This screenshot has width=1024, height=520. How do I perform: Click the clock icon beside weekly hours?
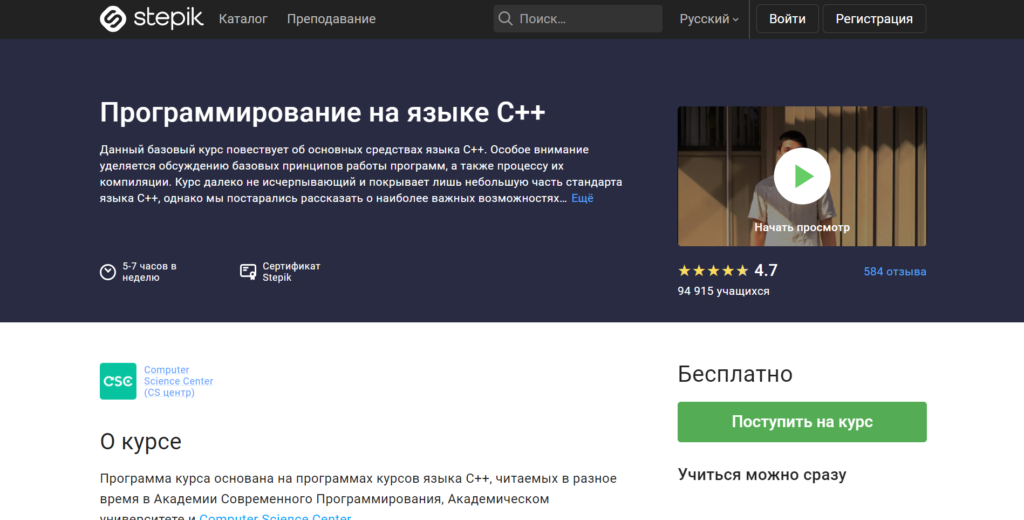[108, 272]
